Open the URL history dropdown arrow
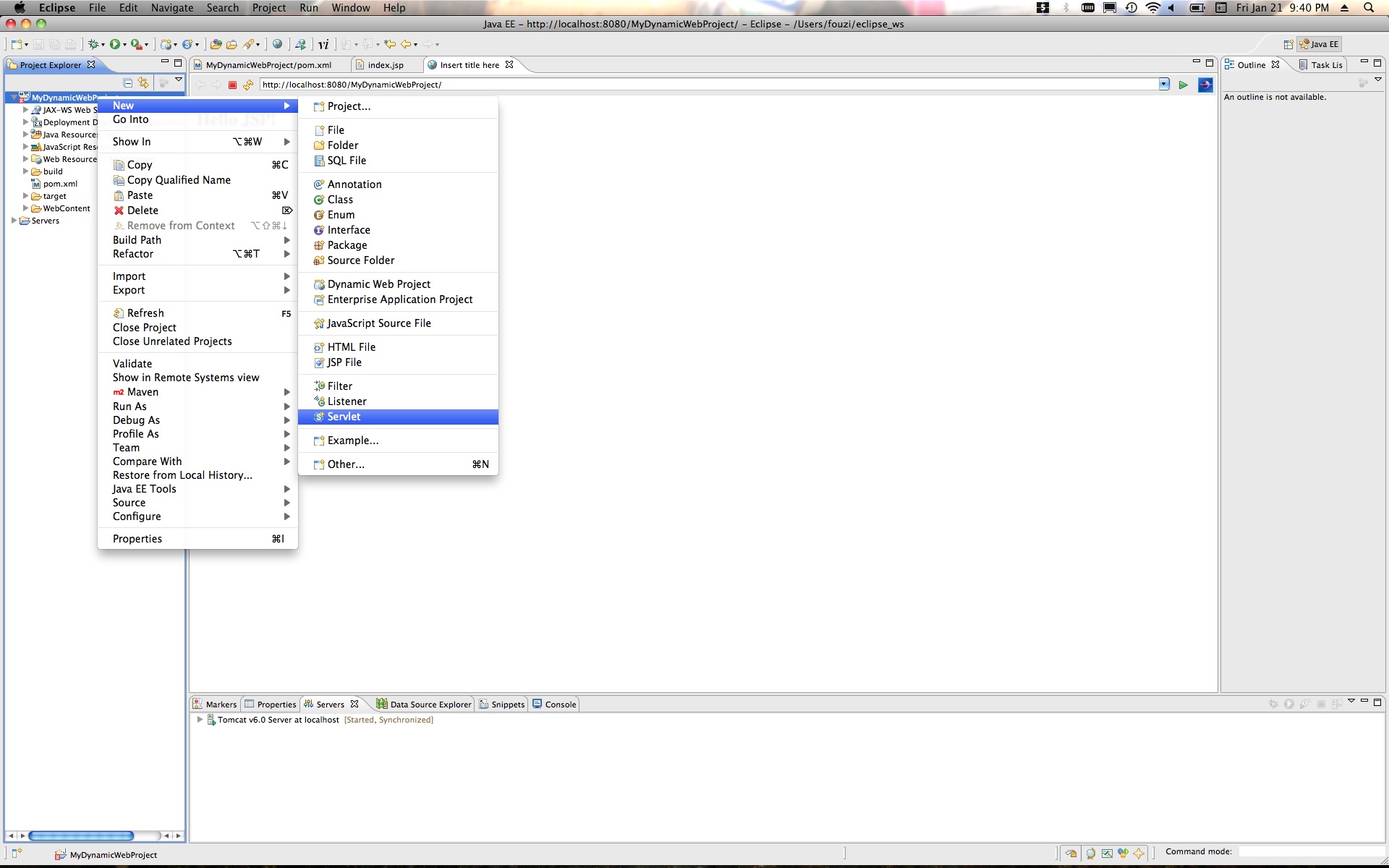The width and height of the screenshot is (1389, 868). click(x=1164, y=85)
